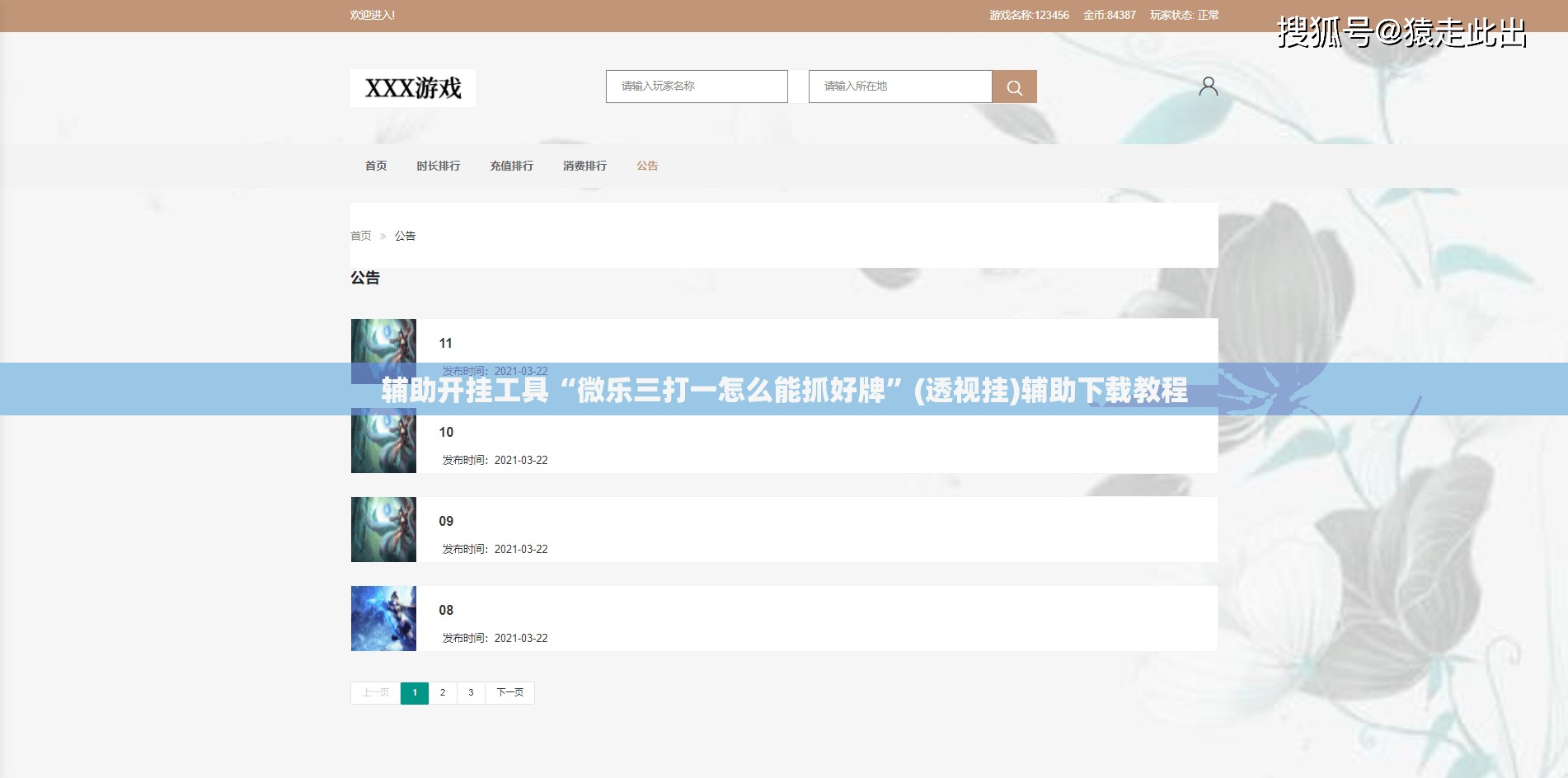Click the 公告 section heading
The image size is (1568, 778).
pyautogui.click(x=365, y=279)
